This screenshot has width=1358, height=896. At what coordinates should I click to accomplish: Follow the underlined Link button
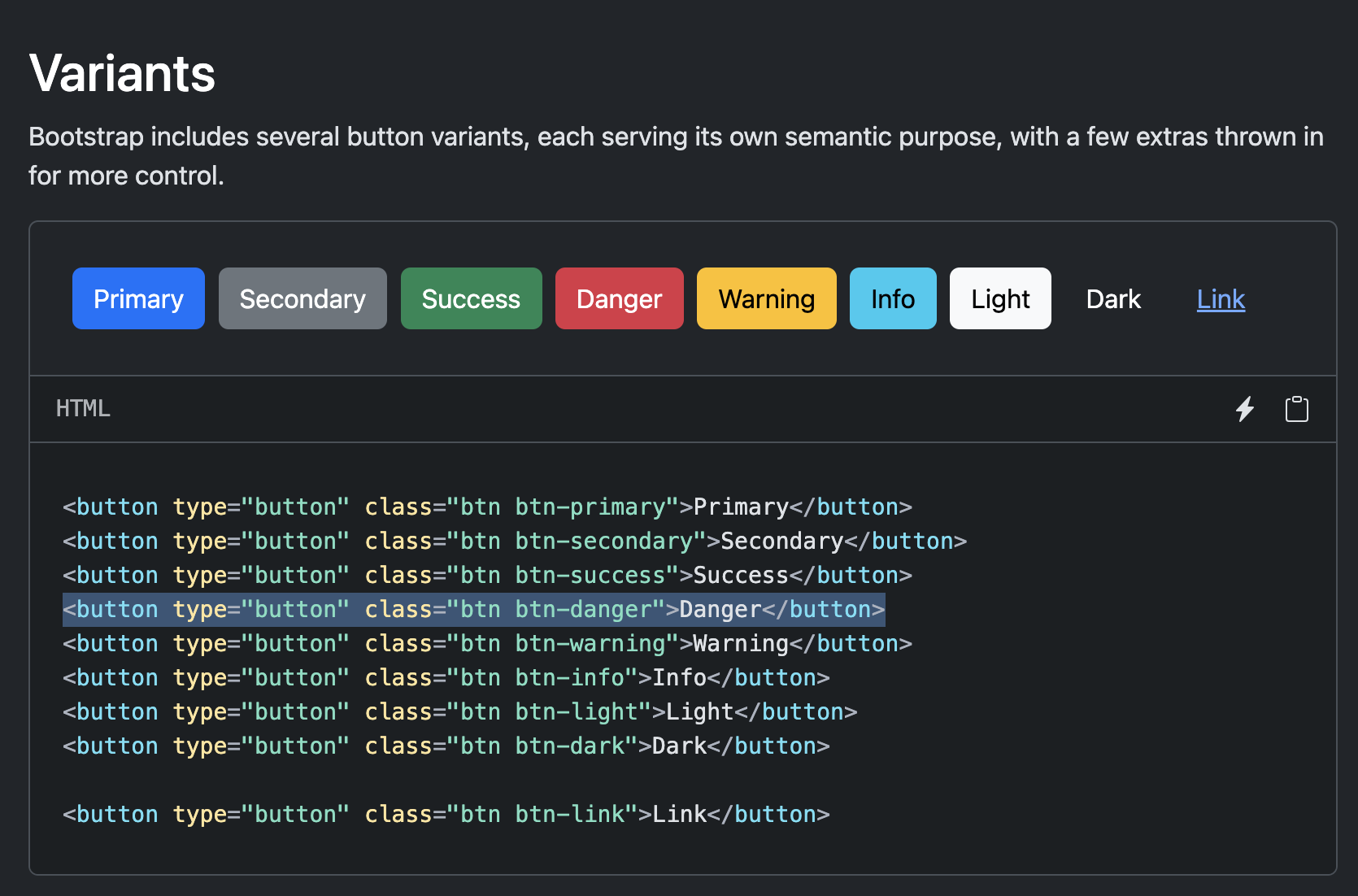point(1221,298)
